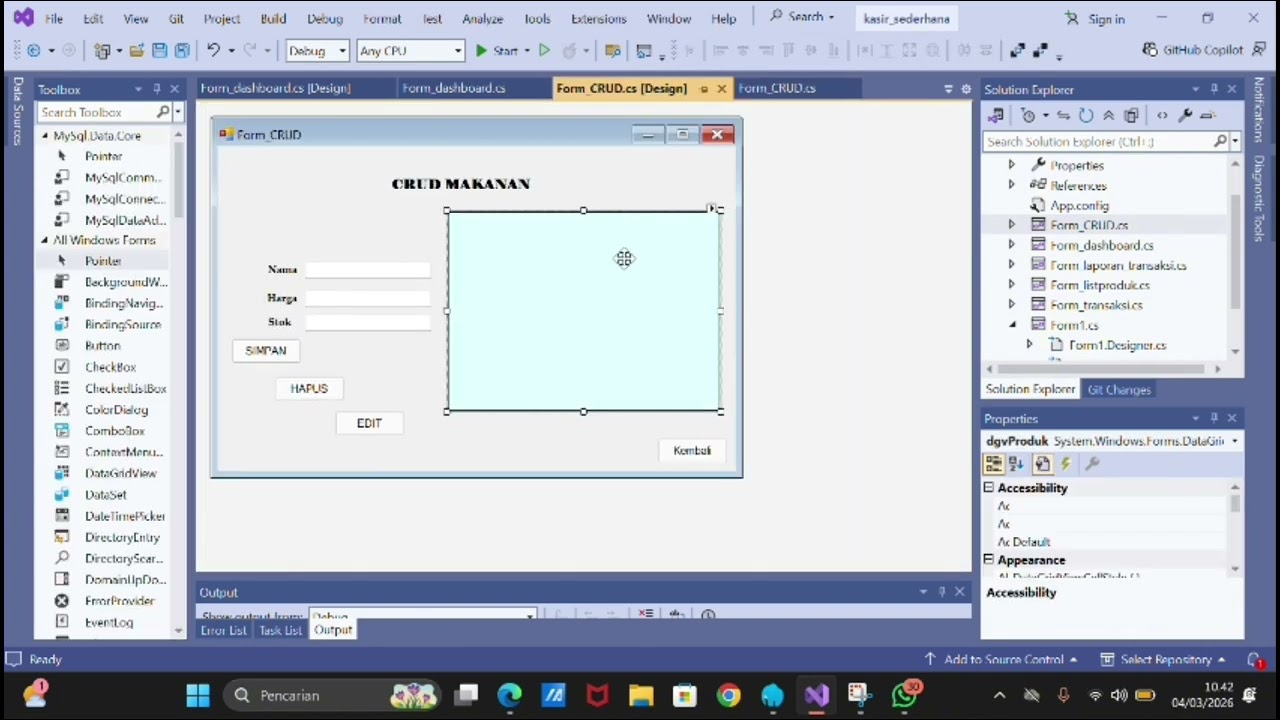Click the Open File folder icon
Image resolution: width=1280 pixels, height=720 pixels.
pyautogui.click(x=135, y=50)
